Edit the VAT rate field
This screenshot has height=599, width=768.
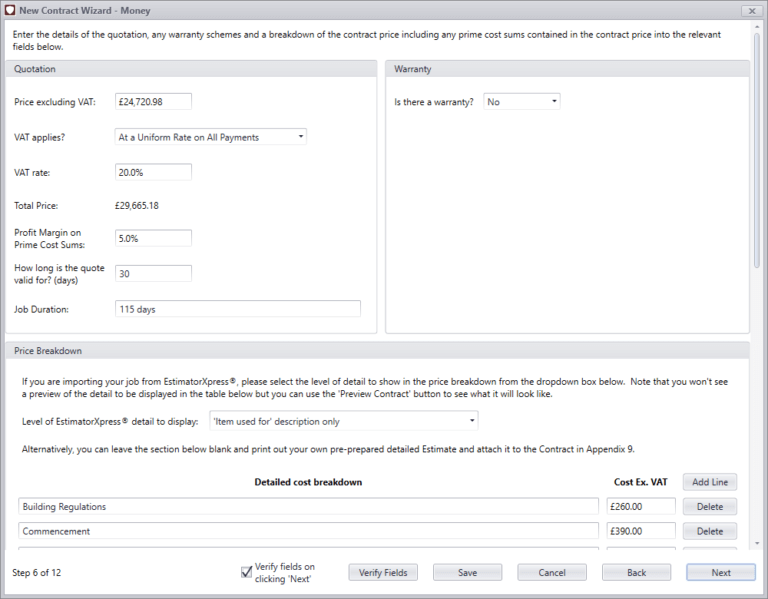point(153,172)
